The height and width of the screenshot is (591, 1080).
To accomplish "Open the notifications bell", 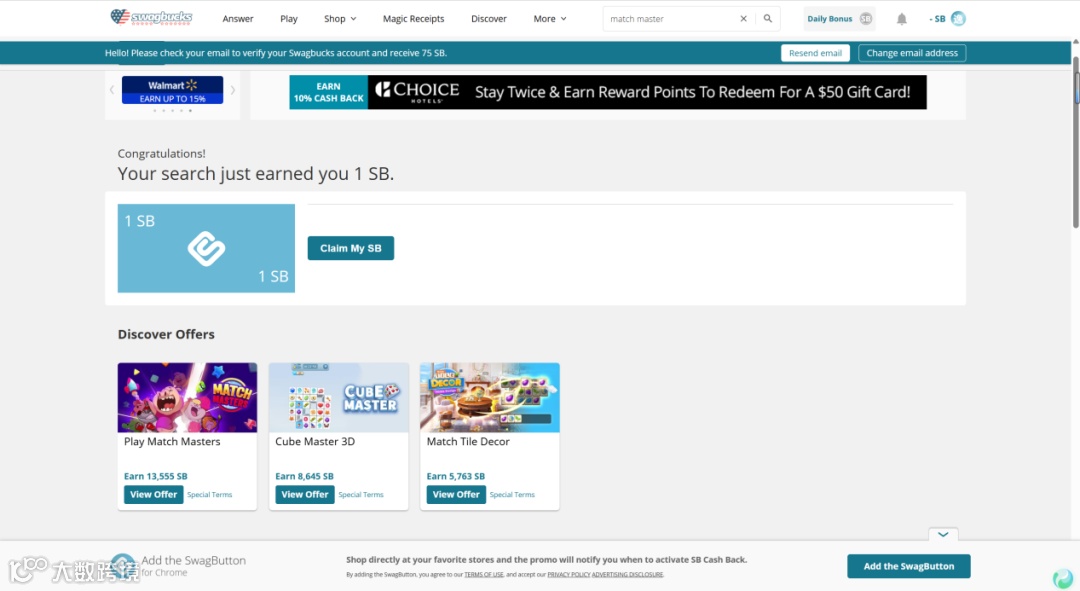I will (x=902, y=19).
